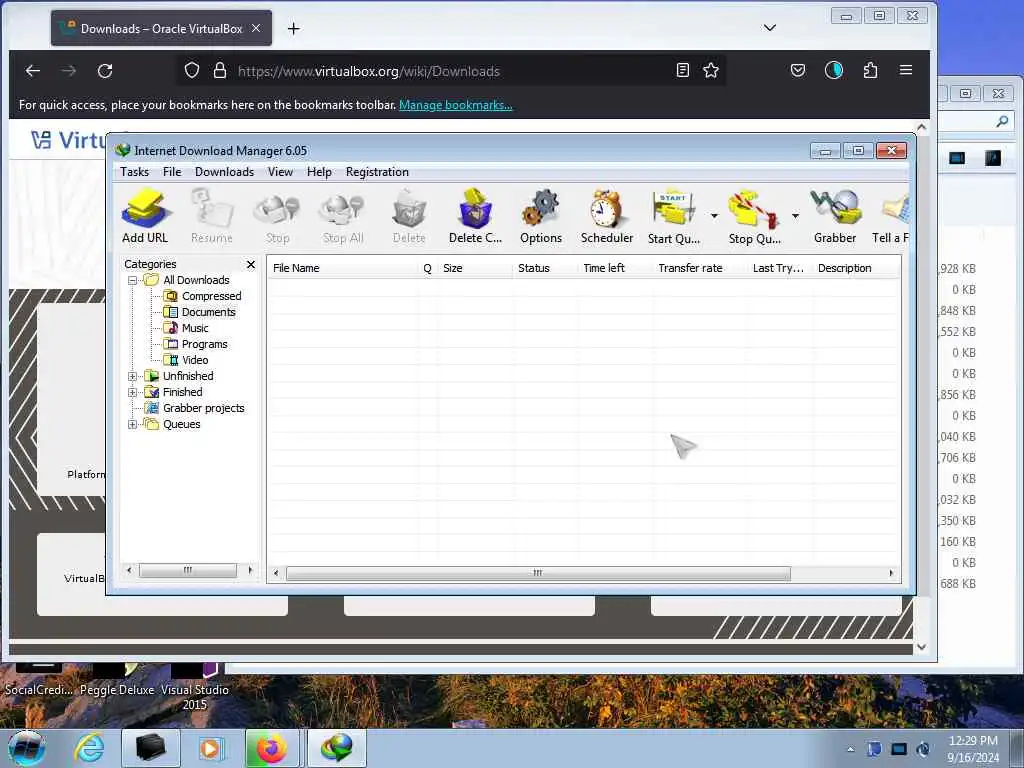Open the Firefox hamburger menu

point(906,70)
